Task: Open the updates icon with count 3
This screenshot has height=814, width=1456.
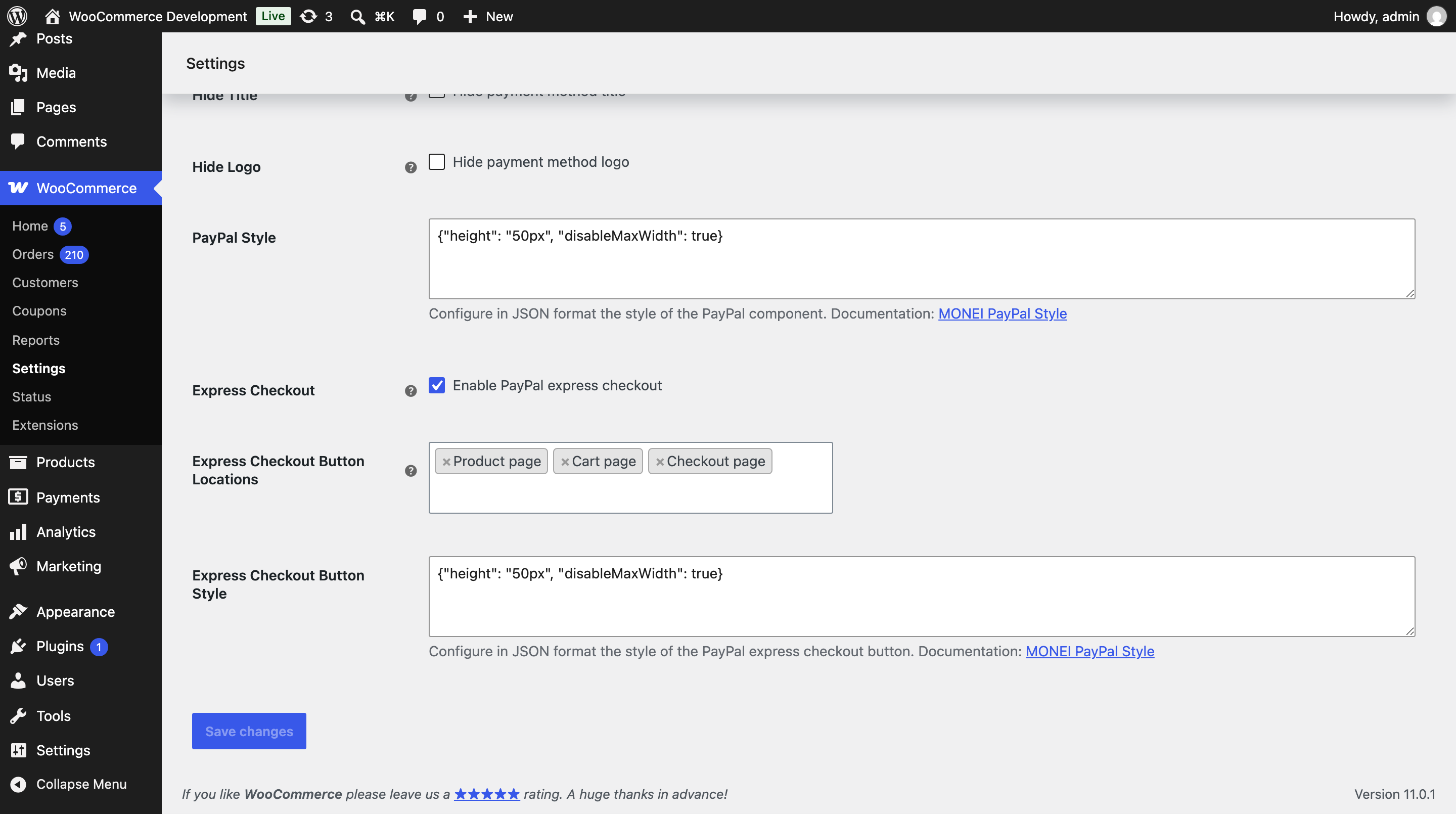Action: coord(308,16)
